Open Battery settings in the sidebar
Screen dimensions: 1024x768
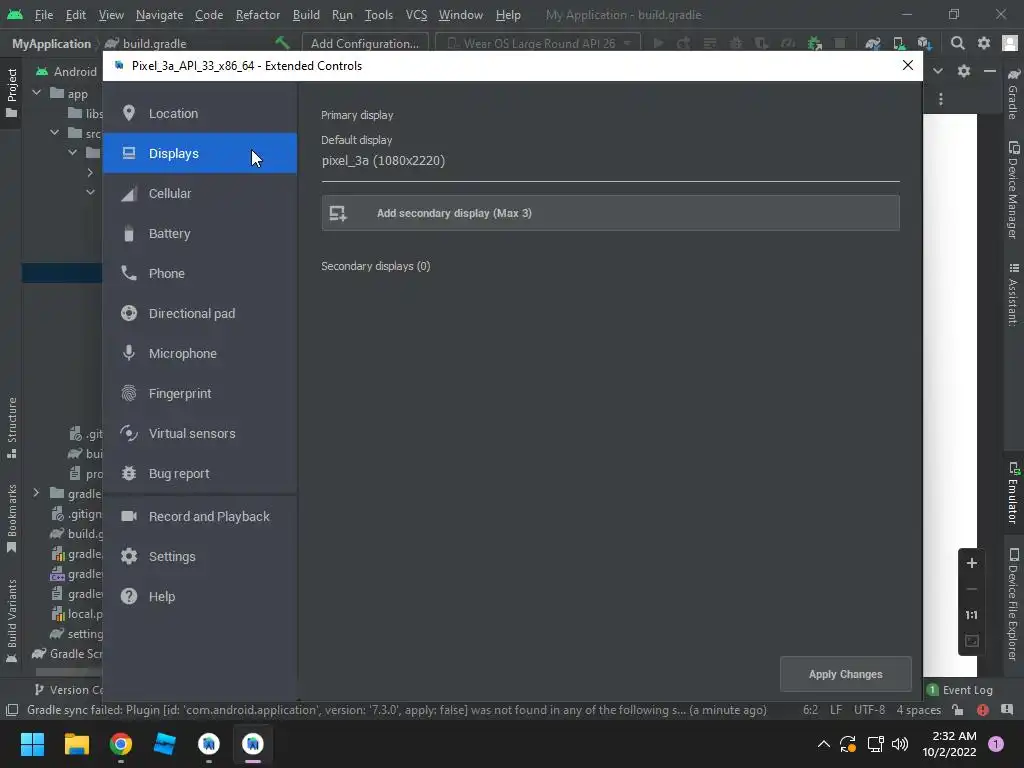(x=199, y=233)
